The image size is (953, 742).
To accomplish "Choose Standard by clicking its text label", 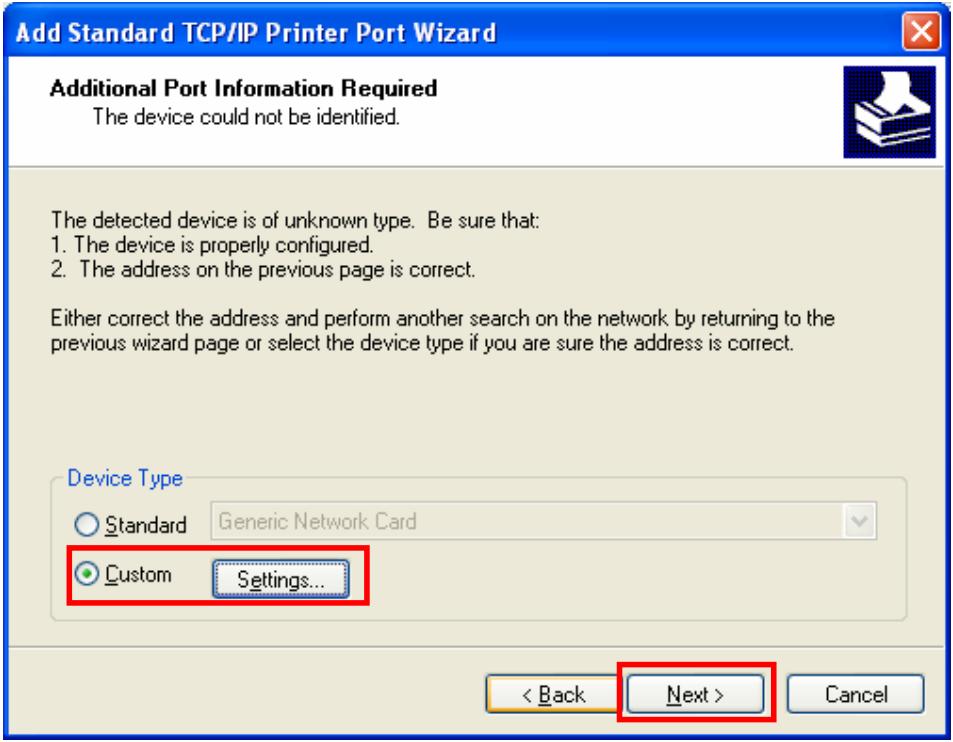I will tap(146, 524).
